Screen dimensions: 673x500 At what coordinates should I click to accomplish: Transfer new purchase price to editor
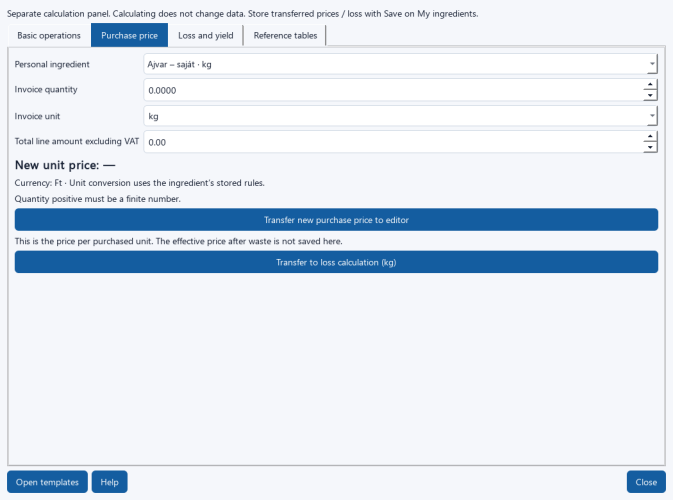point(336,220)
